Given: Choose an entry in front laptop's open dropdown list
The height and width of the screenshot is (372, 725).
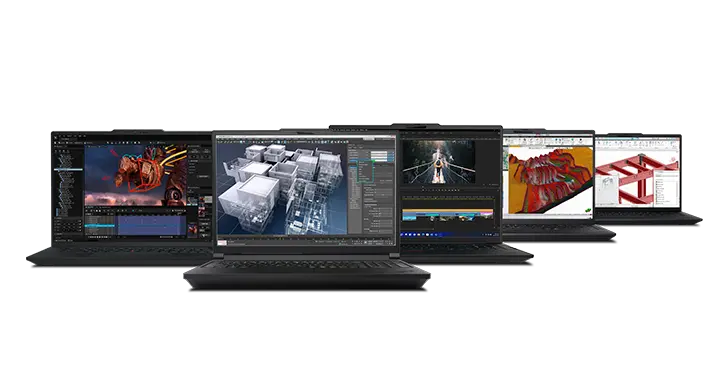Looking at the screenshot, I should pos(365,171).
